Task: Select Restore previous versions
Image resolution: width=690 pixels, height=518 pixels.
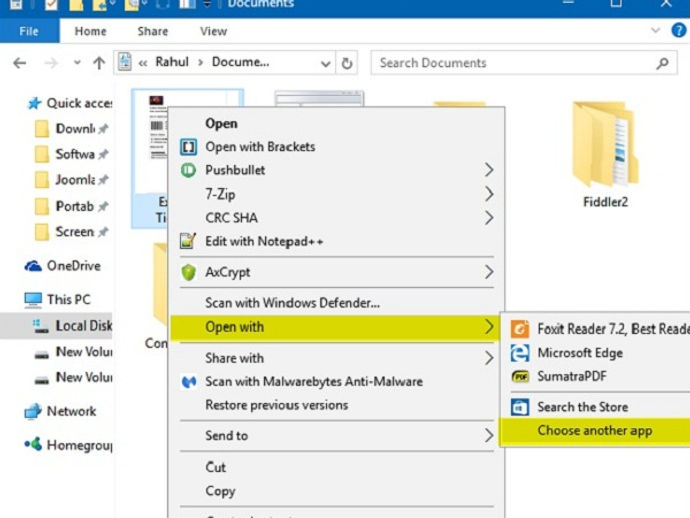Action: tap(276, 405)
